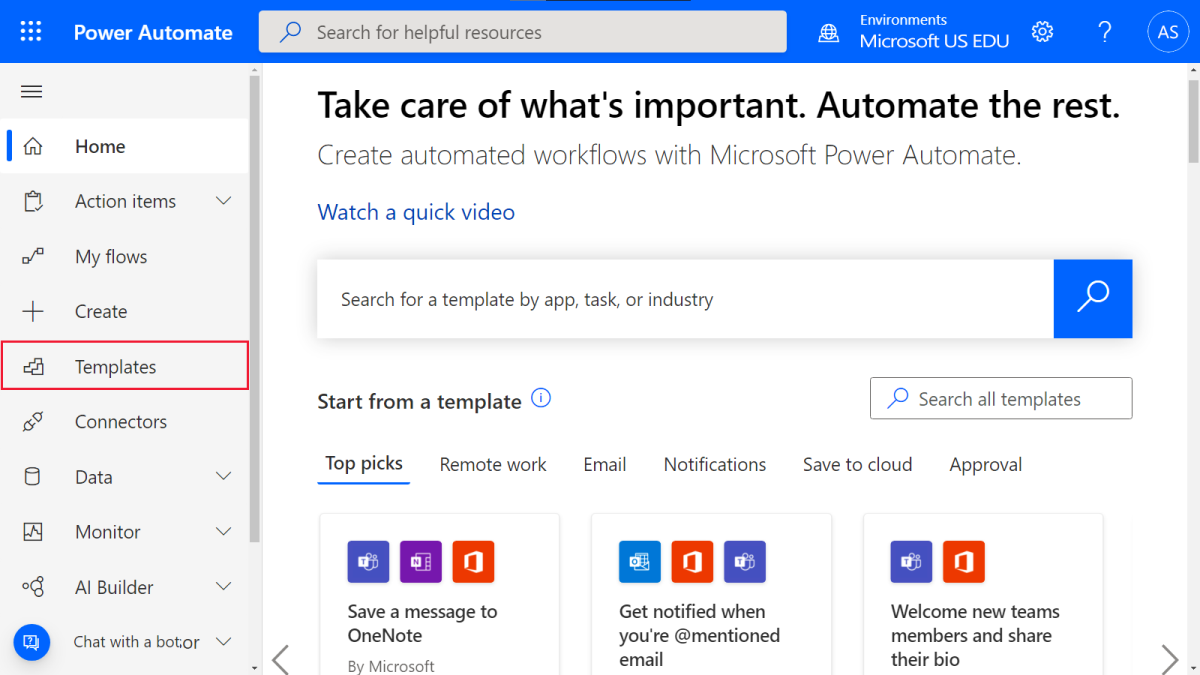Screen dimensions: 1200x675
Task: Open the Help question mark icon
Action: pyautogui.click(x=1105, y=32)
